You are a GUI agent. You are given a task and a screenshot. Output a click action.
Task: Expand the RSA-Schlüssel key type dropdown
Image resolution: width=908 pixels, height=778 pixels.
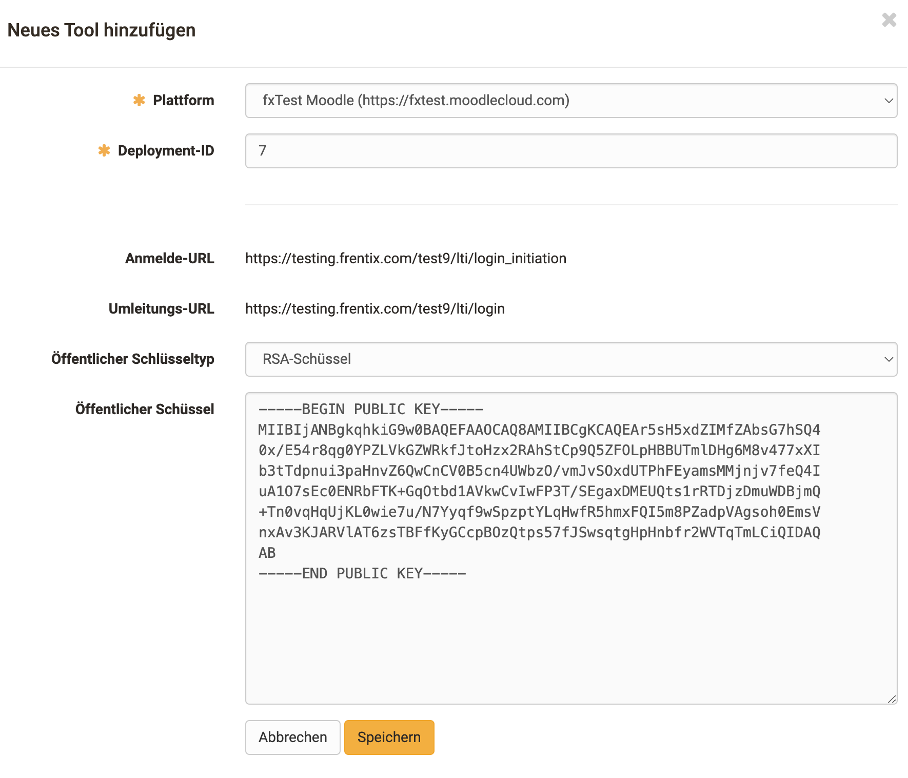[570, 359]
